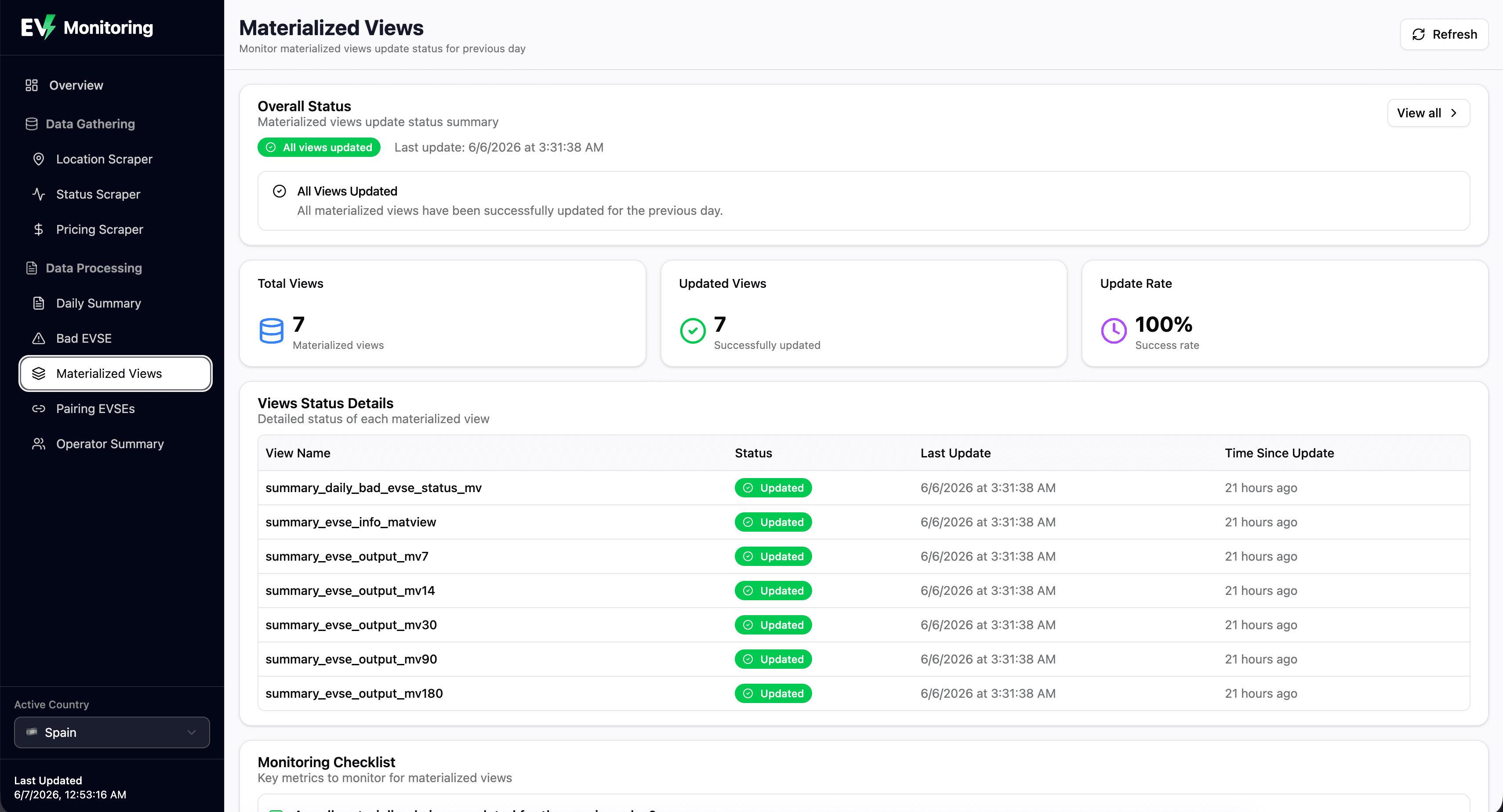Click Updated badge for summary_evse_info_matview
The width and height of the screenshot is (1503, 812).
[x=773, y=522]
